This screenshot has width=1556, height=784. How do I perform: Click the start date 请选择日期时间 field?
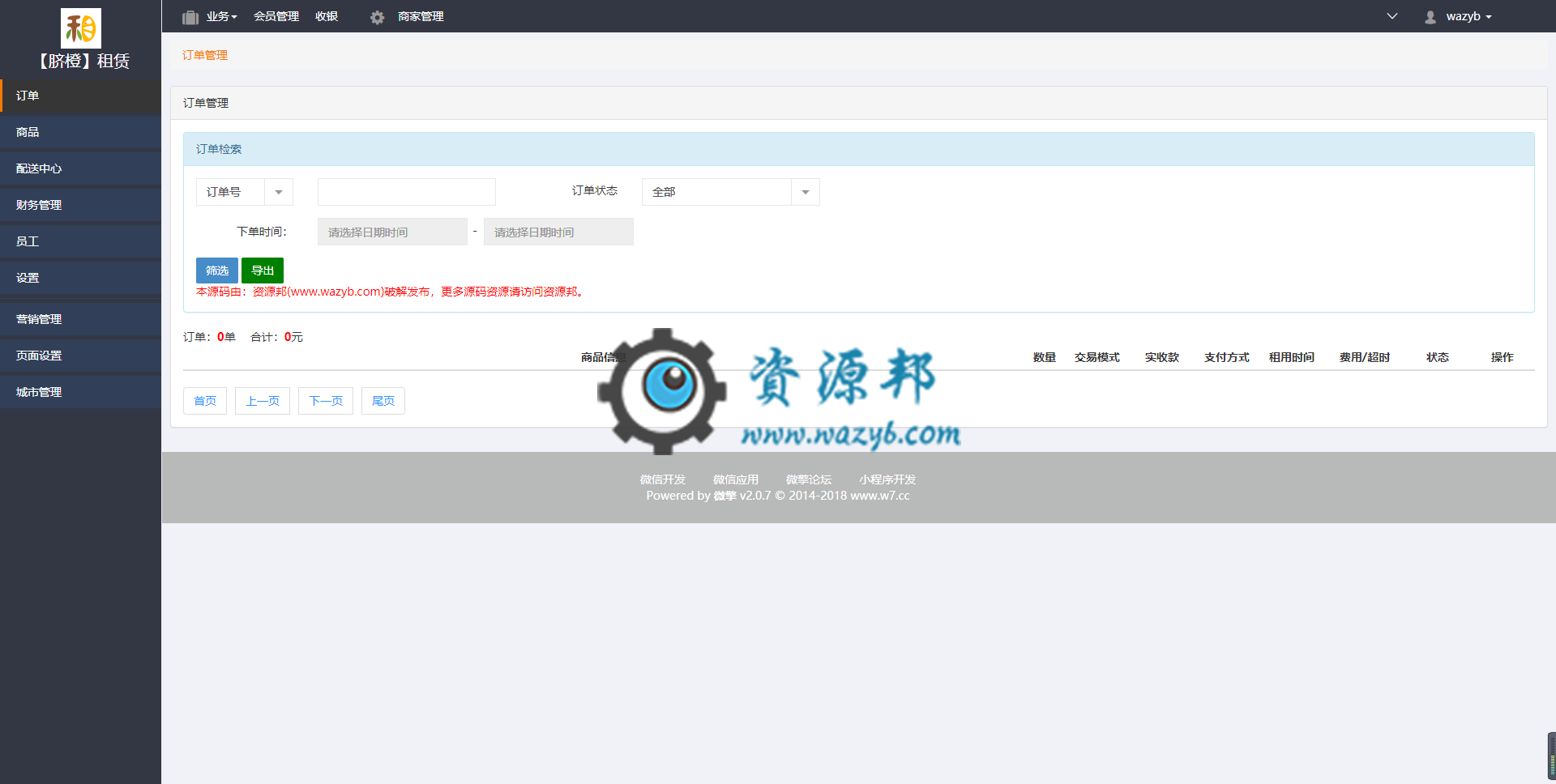point(392,232)
